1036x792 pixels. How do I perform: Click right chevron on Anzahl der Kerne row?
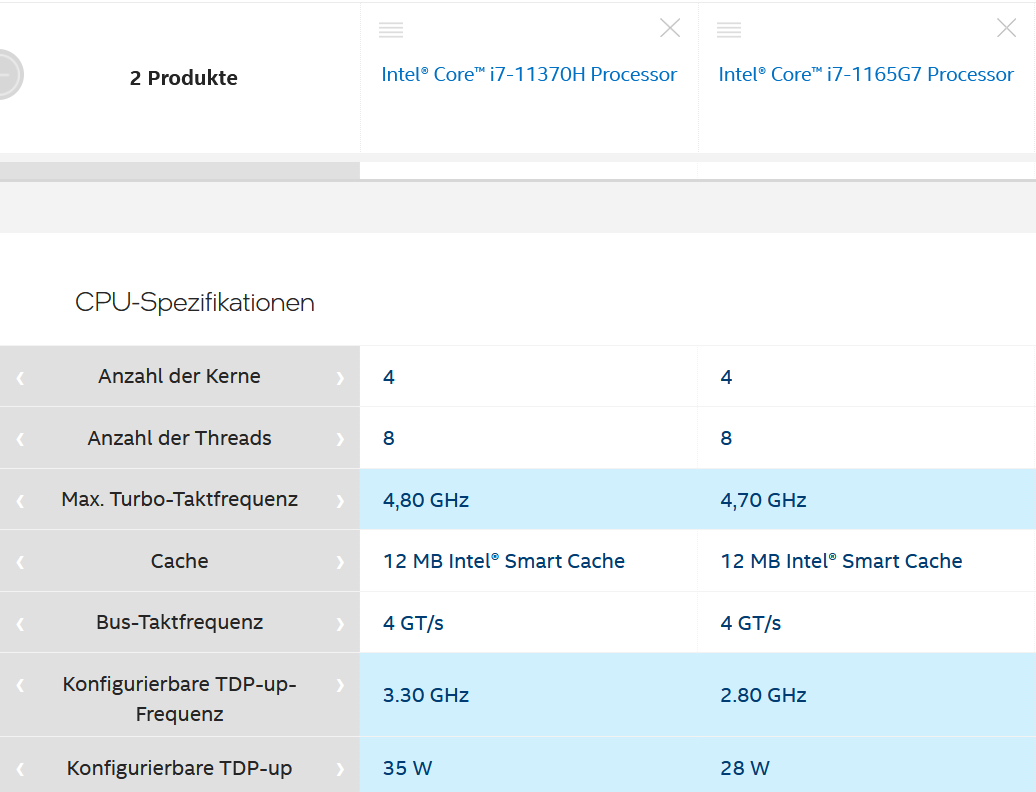click(x=340, y=378)
